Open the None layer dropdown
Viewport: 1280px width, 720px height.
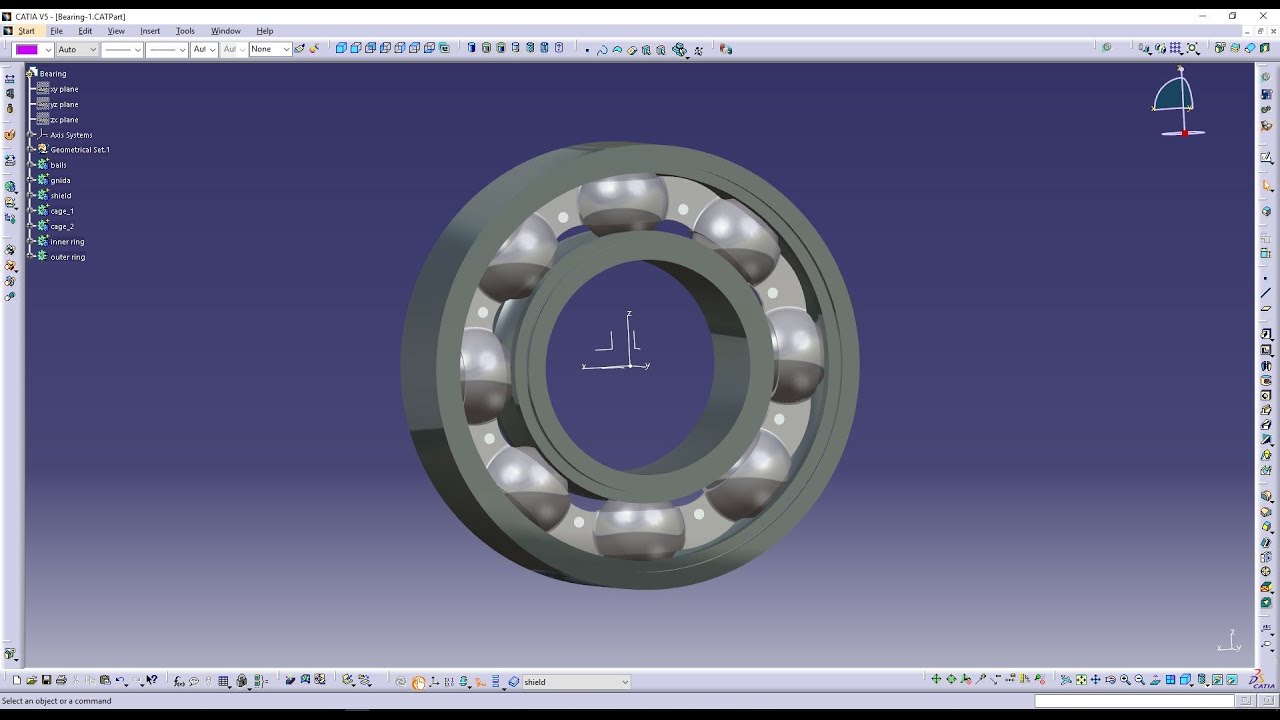pyautogui.click(x=286, y=49)
